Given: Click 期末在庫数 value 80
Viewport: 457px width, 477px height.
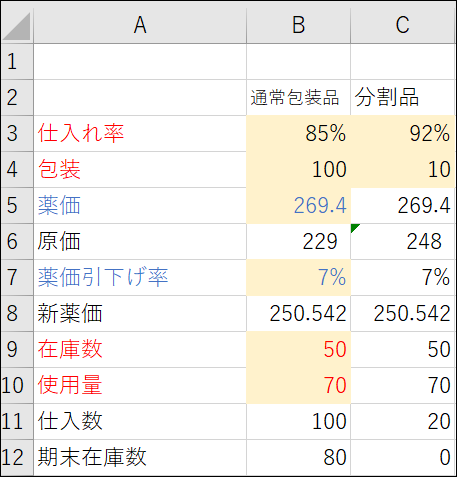Looking at the screenshot, I should click(x=298, y=457).
